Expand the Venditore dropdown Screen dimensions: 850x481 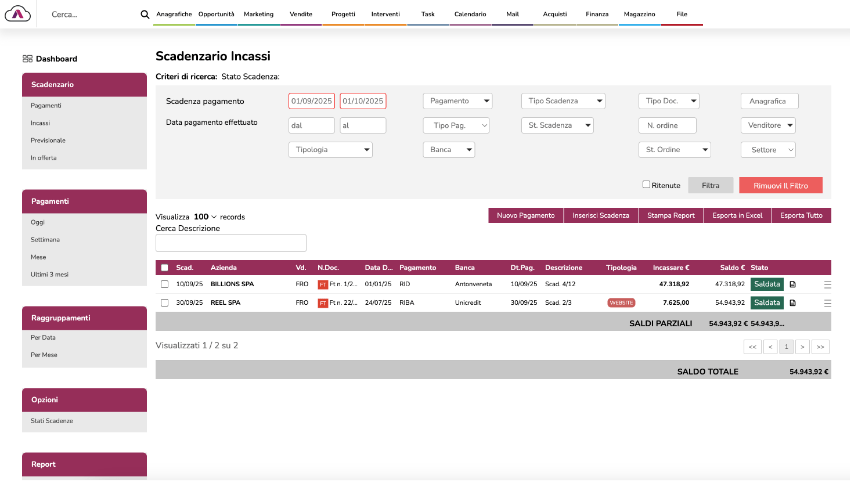[768, 125]
